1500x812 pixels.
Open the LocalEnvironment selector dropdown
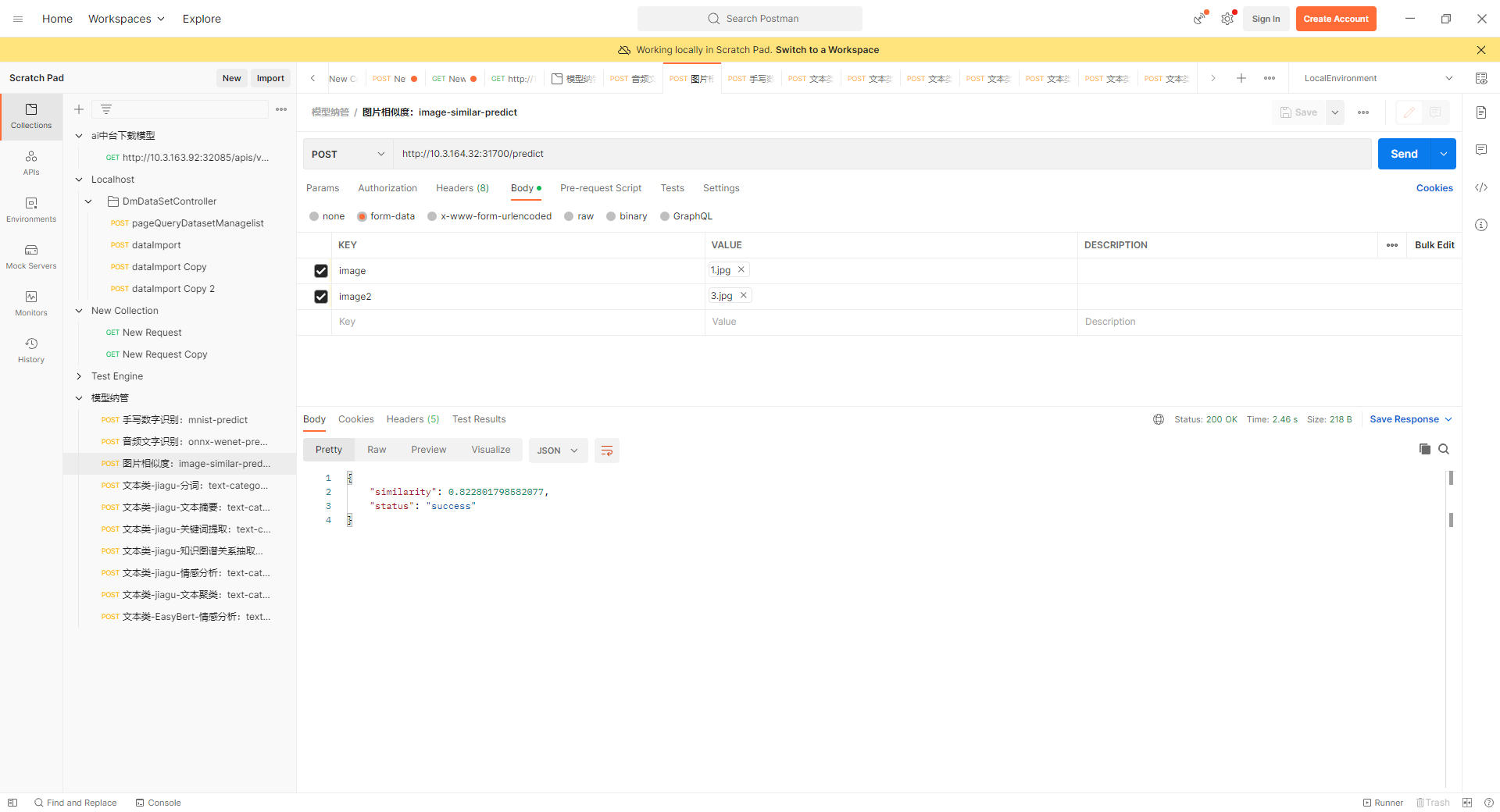1378,78
